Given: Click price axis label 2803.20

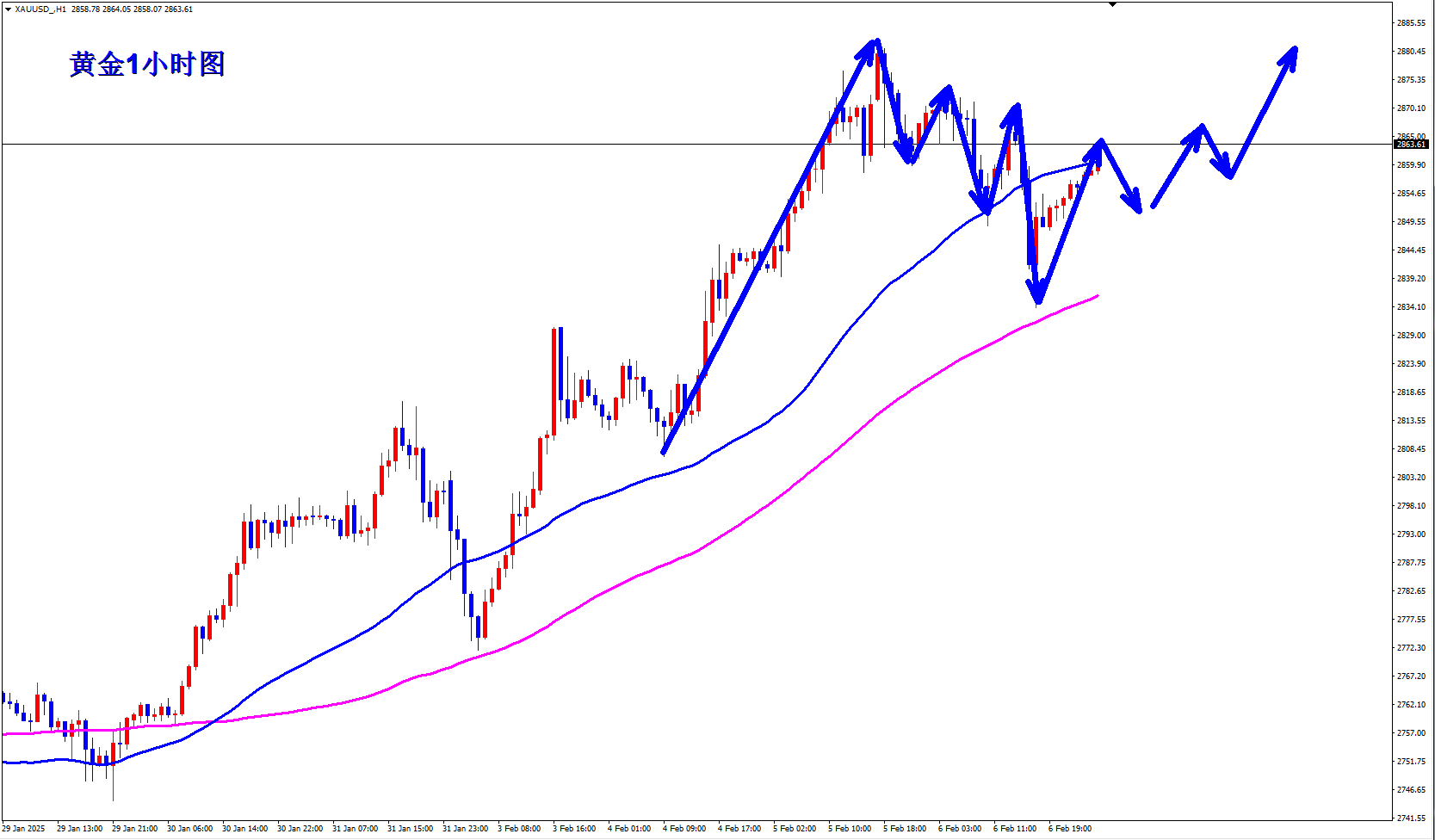Looking at the screenshot, I should pos(1411,478).
